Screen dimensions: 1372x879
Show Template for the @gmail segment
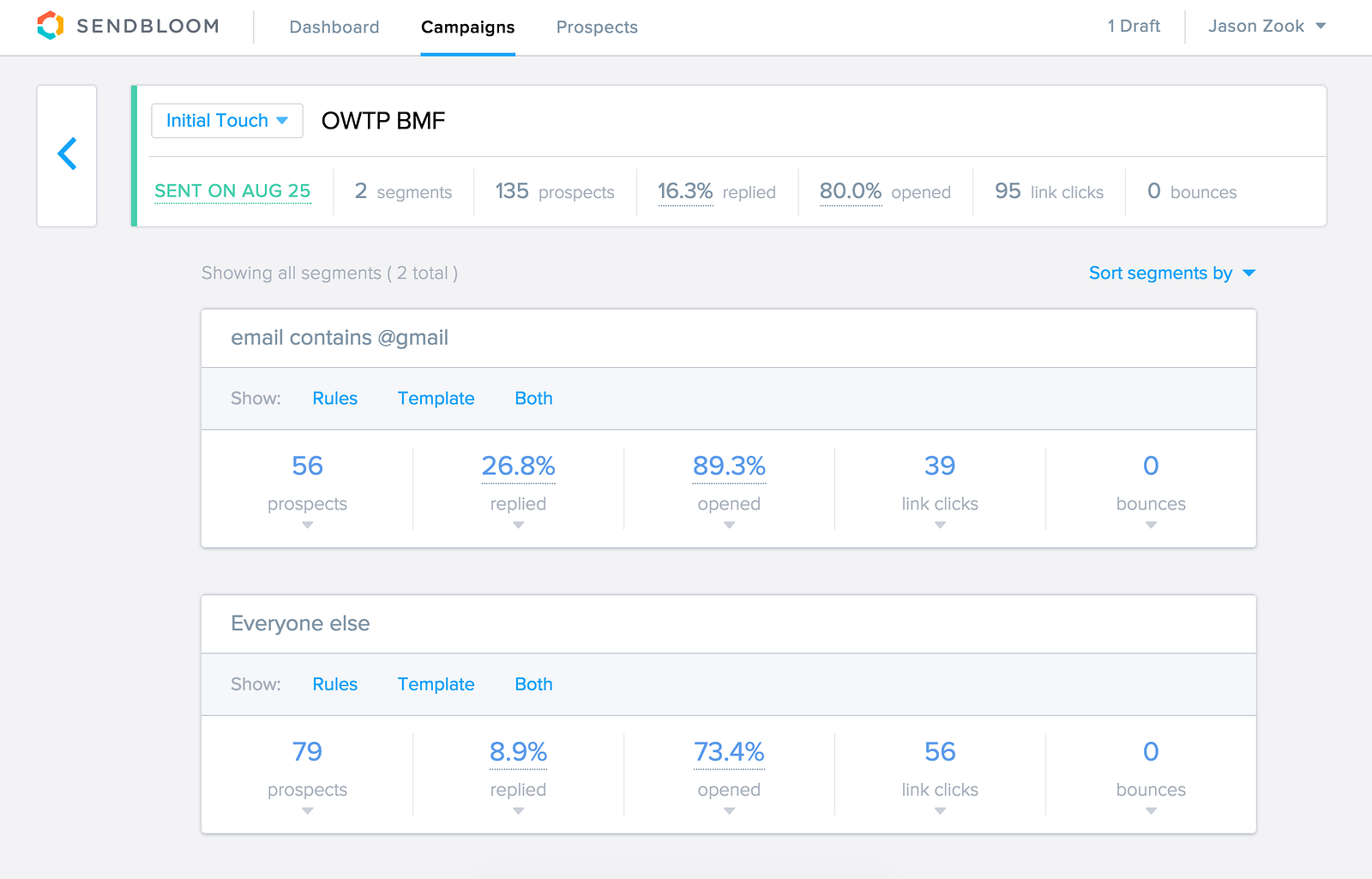tap(436, 399)
